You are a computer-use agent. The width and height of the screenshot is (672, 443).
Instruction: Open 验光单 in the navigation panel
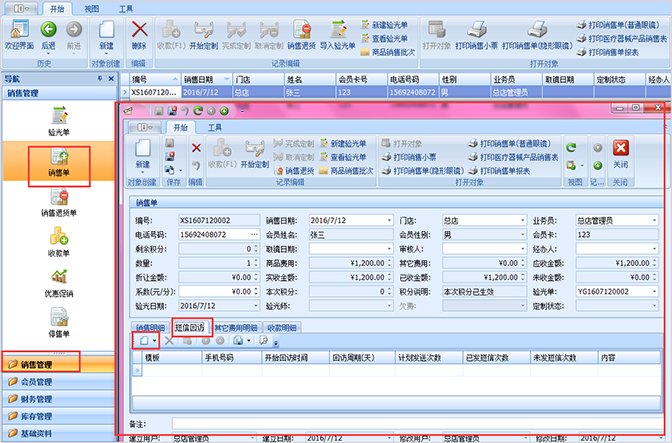(59, 121)
